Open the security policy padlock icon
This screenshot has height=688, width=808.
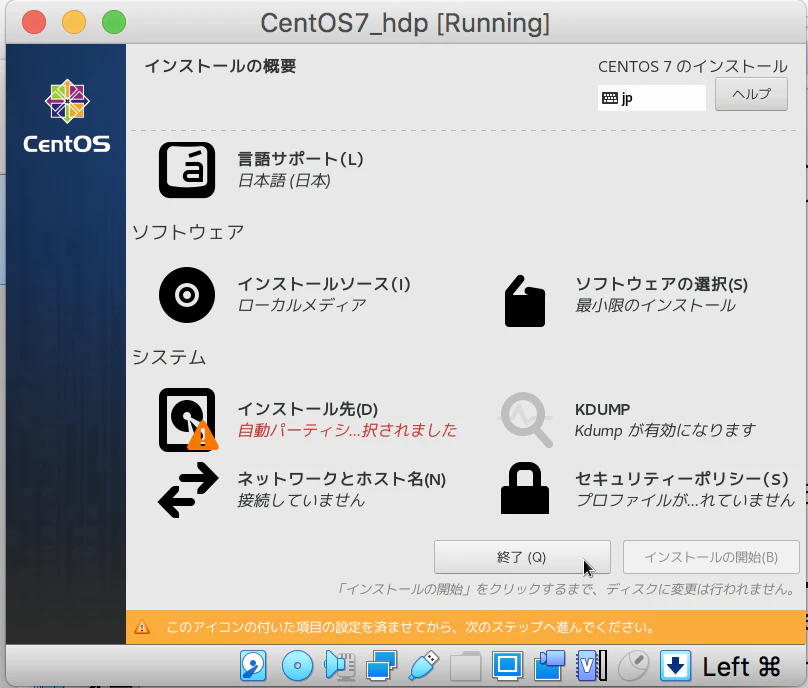point(525,488)
